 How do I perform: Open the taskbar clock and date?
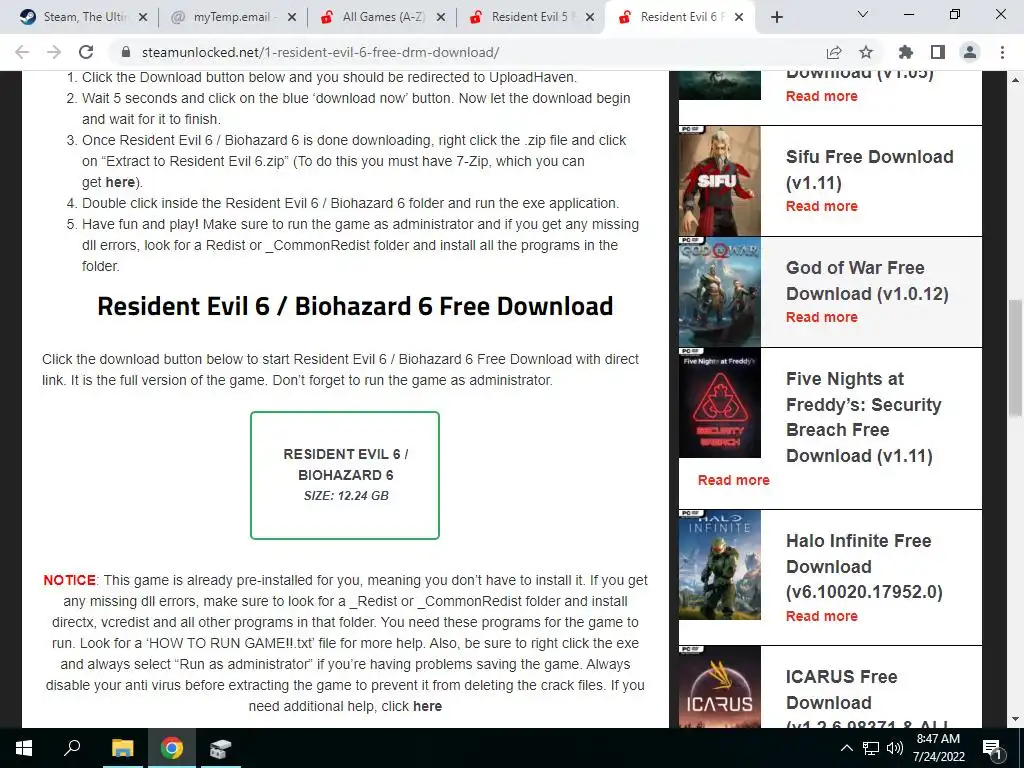click(x=938, y=748)
